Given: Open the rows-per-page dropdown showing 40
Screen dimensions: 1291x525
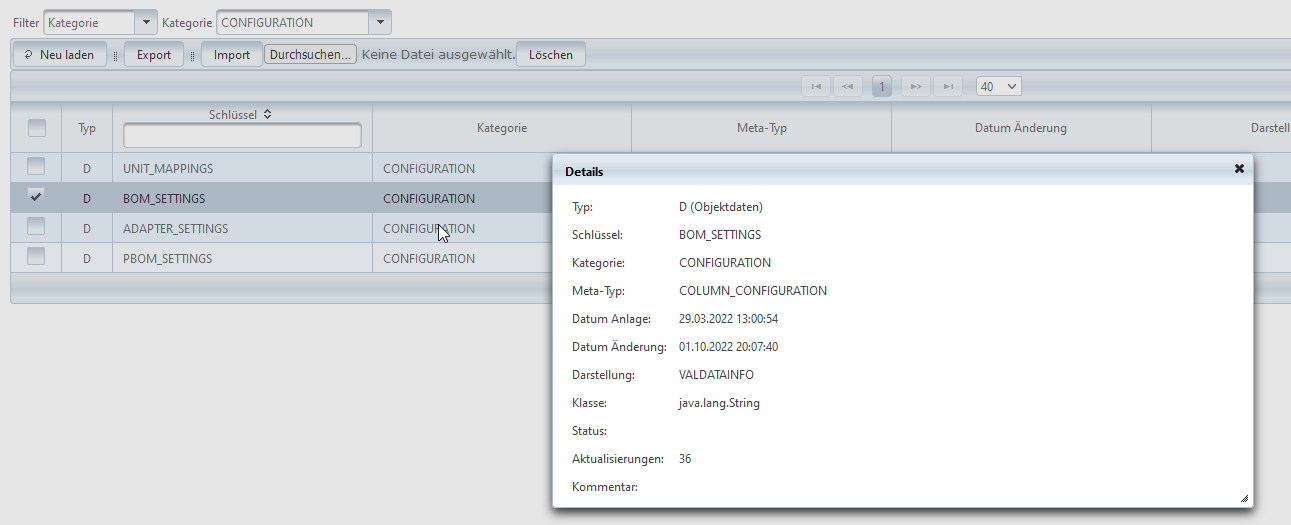Looking at the screenshot, I should click(x=999, y=87).
